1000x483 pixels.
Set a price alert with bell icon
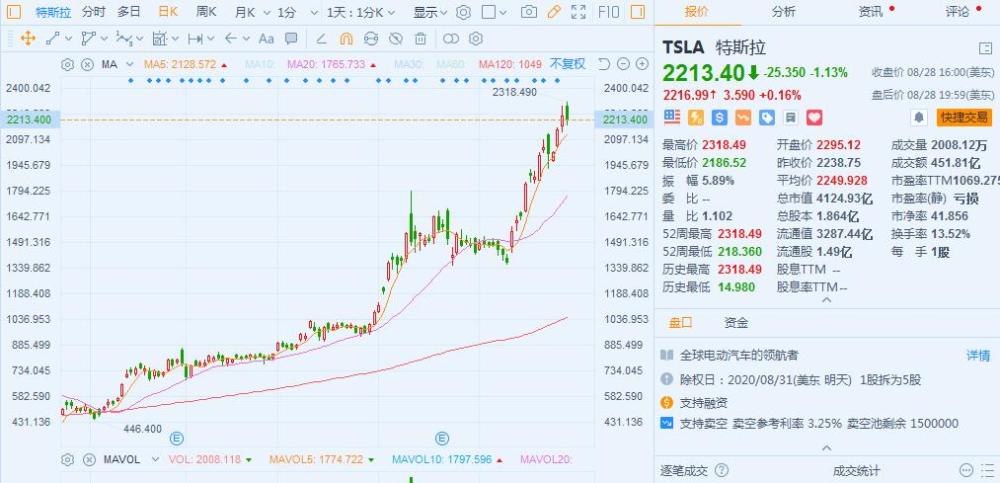[x=919, y=117]
